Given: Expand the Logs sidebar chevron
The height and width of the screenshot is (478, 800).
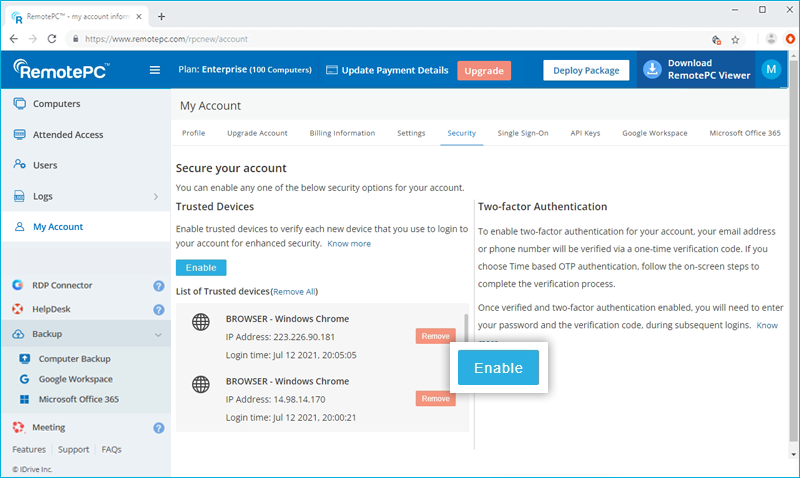Looking at the screenshot, I should point(156,197).
